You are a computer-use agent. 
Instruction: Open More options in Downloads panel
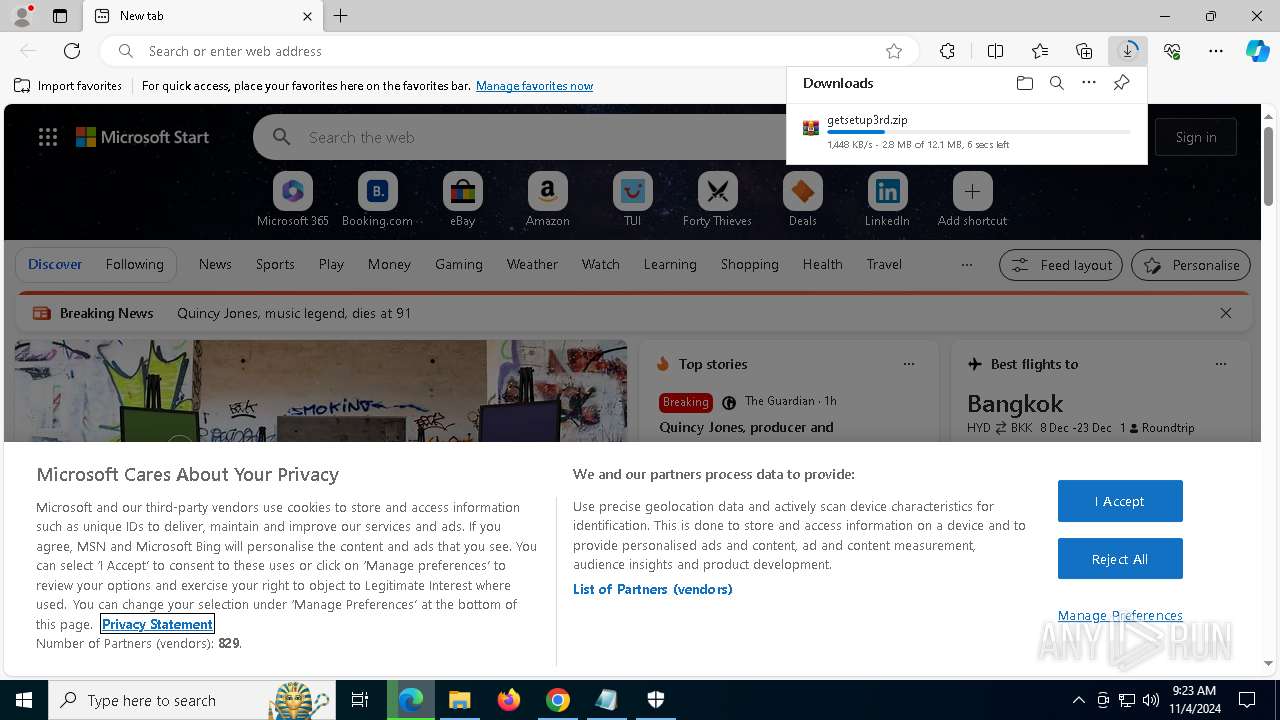[1089, 83]
